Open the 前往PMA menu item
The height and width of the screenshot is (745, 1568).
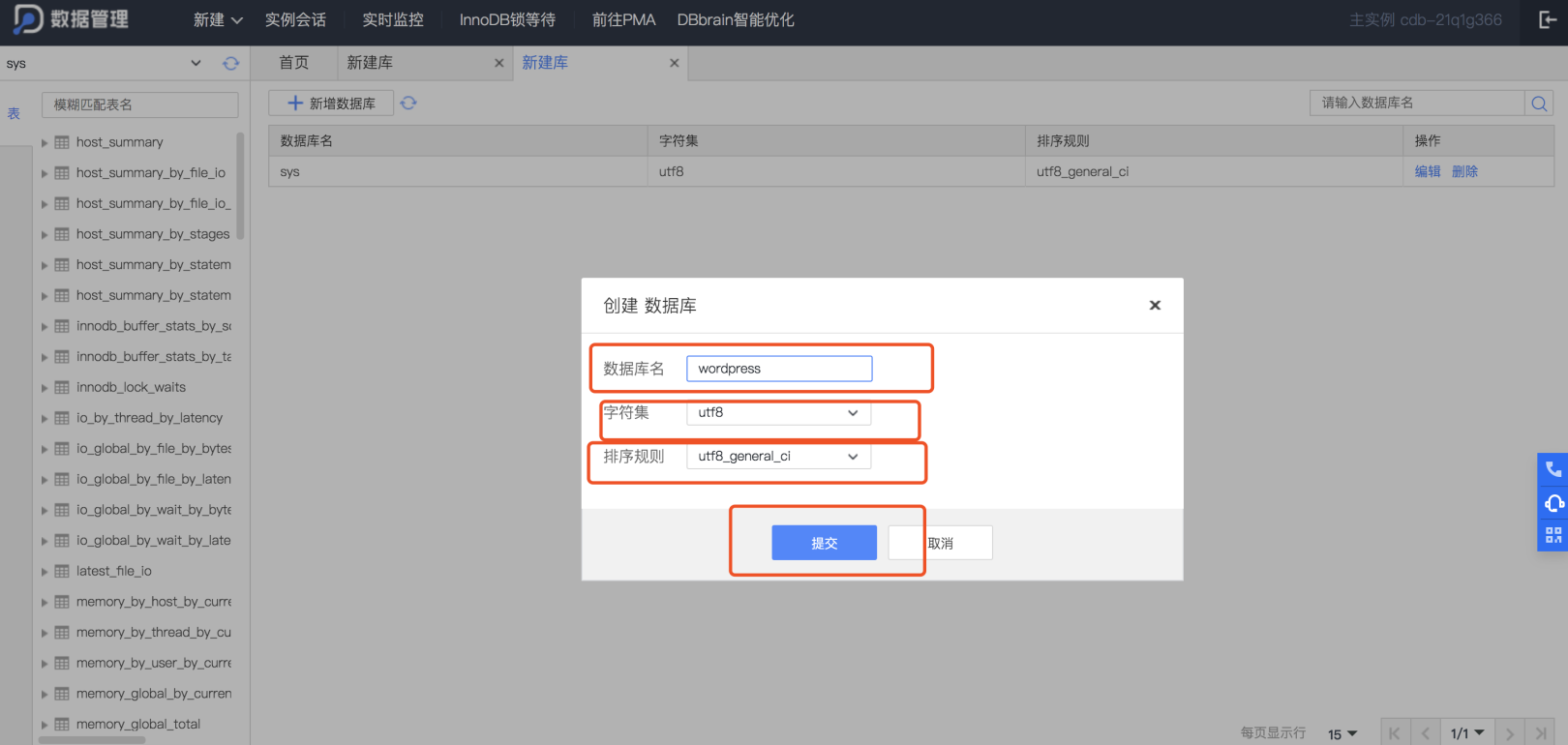click(624, 20)
